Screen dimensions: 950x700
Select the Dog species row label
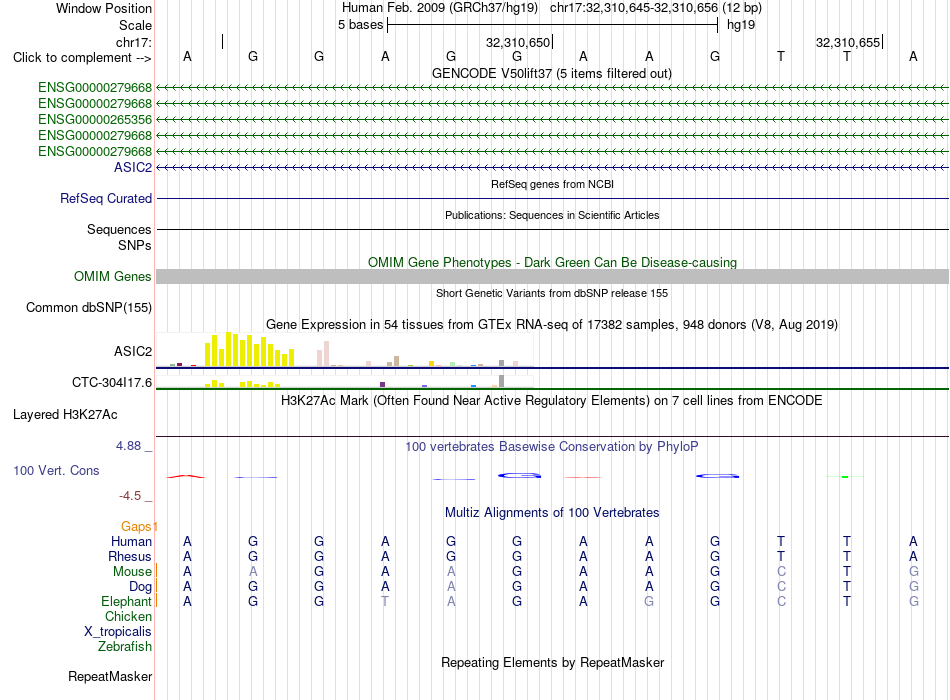[x=140, y=587]
